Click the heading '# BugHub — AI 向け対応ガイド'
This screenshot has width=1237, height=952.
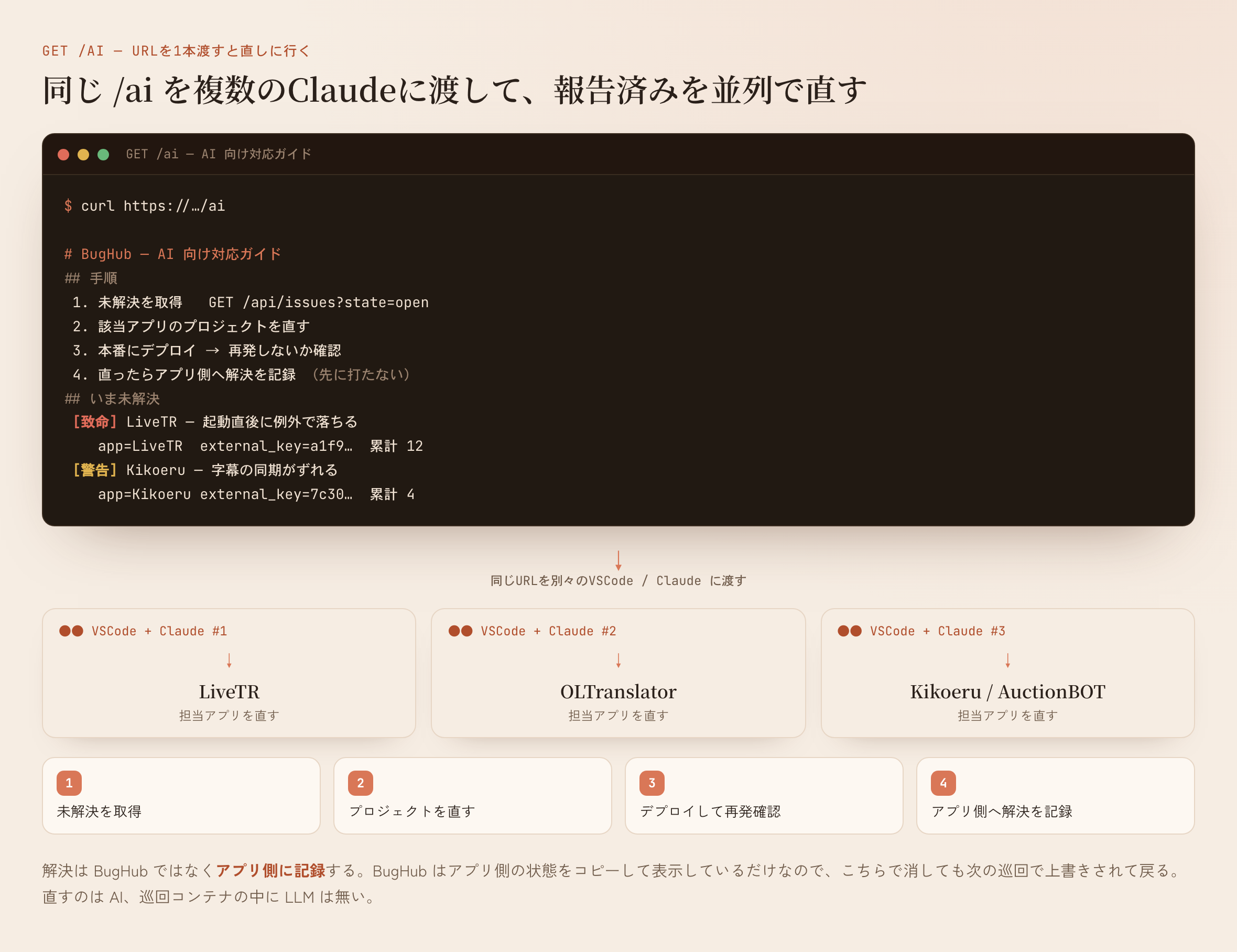[173, 254]
